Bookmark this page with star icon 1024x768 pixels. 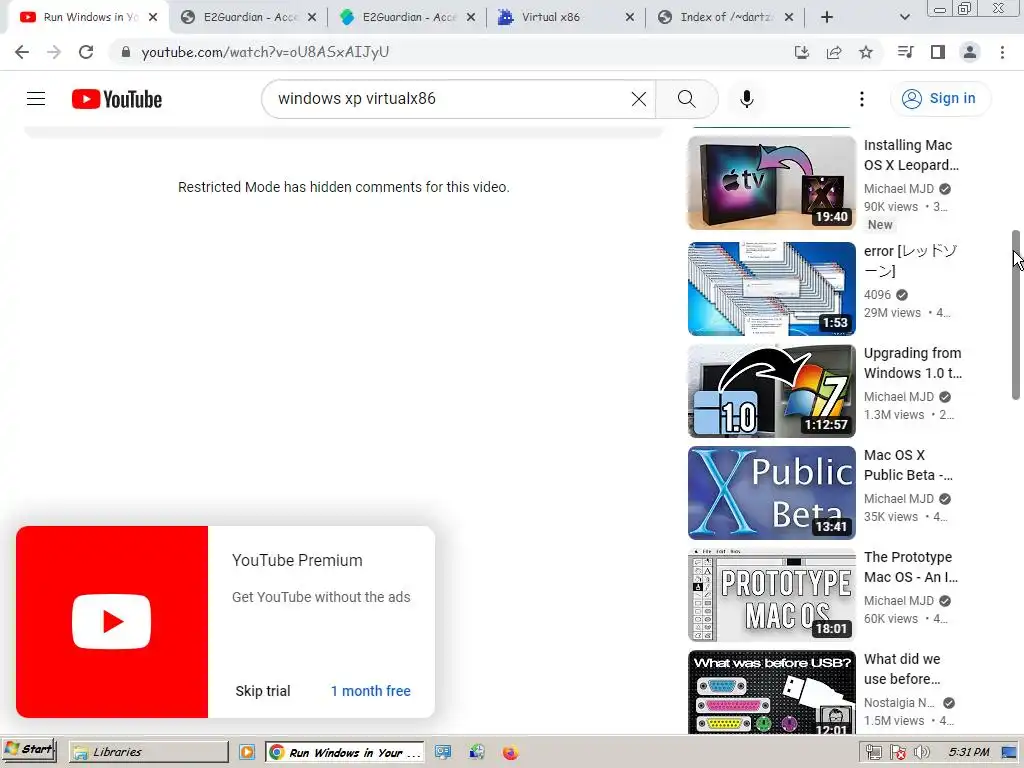(866, 52)
